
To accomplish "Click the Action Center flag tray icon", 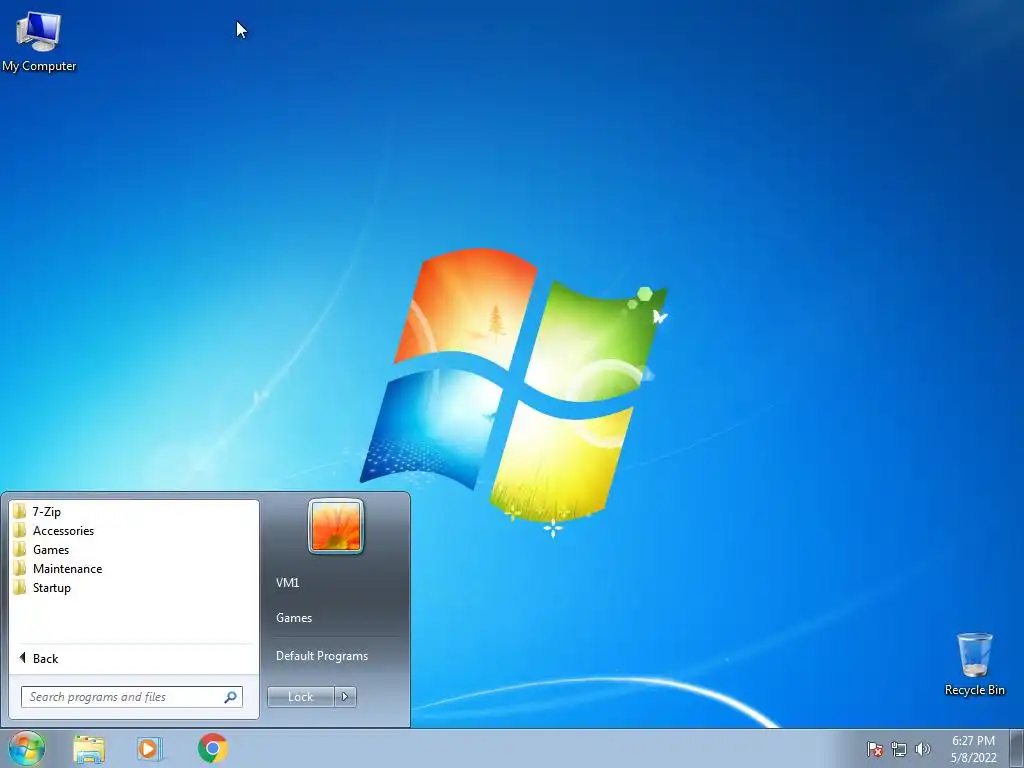I will tap(874, 749).
